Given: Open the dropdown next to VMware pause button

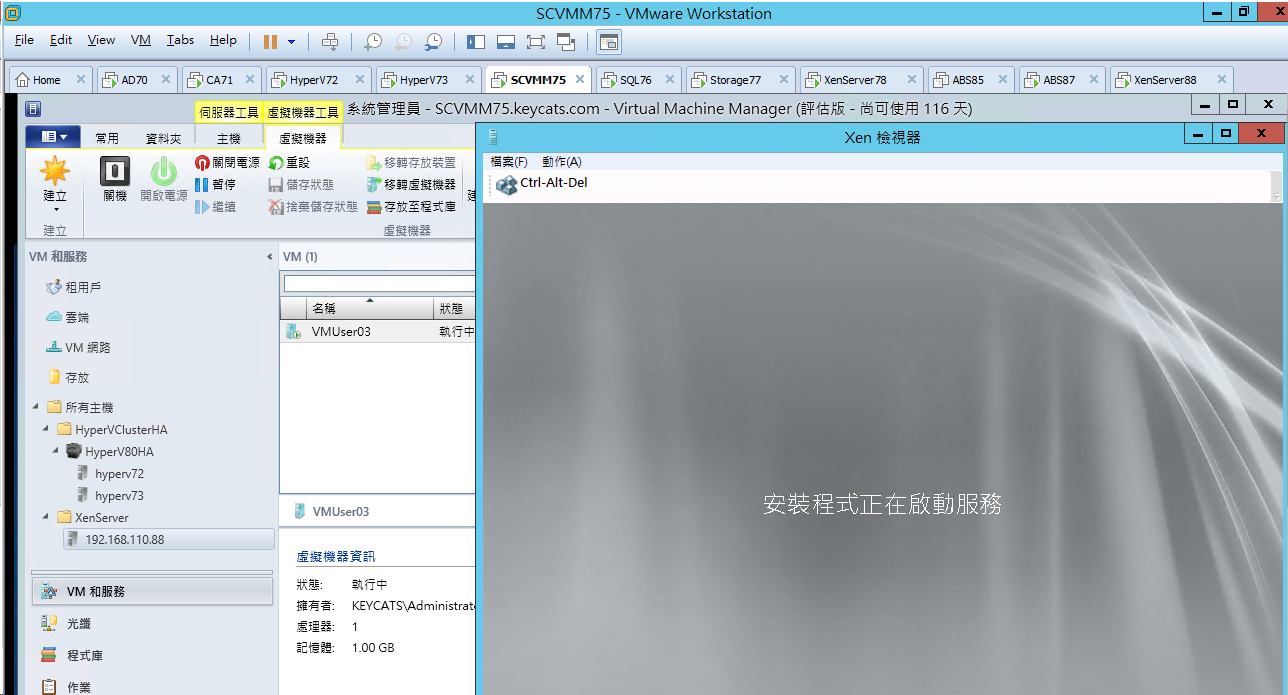Looking at the screenshot, I should click(292, 42).
